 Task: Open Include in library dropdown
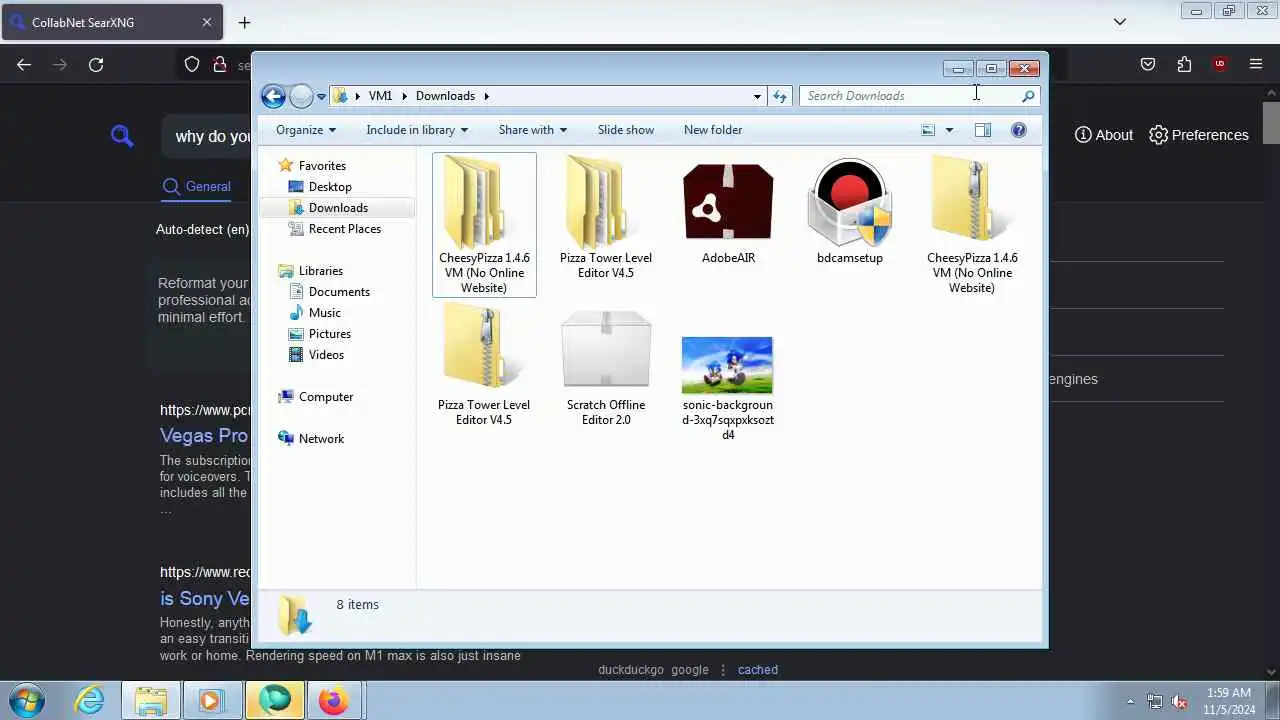pos(417,130)
